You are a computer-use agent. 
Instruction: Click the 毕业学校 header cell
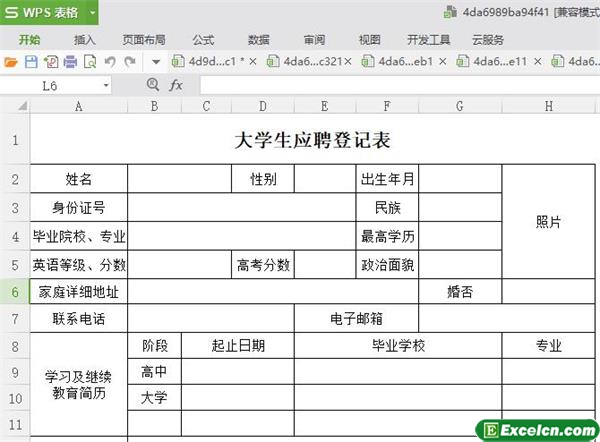click(398, 346)
